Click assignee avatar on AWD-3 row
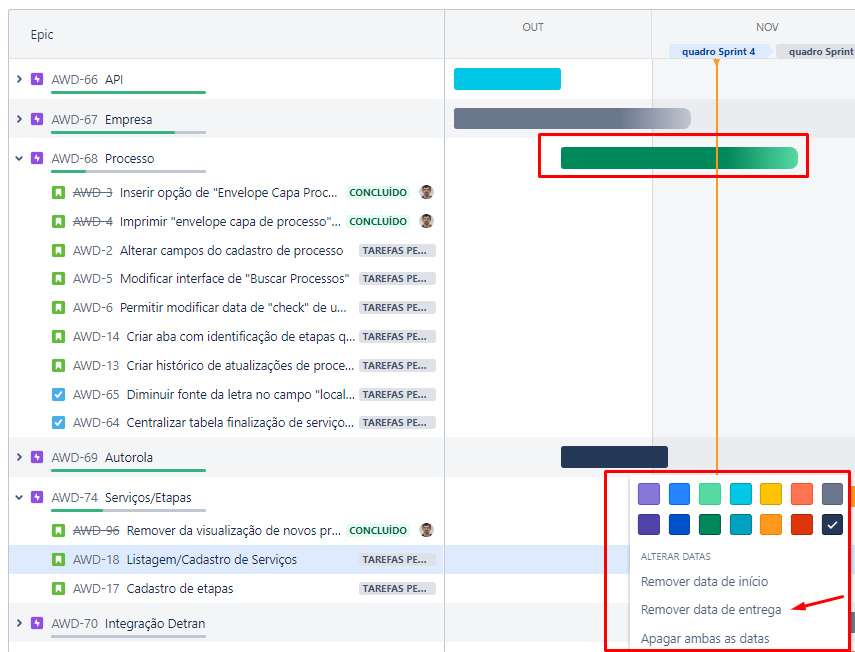This screenshot has height=652, width=855. (x=426, y=192)
